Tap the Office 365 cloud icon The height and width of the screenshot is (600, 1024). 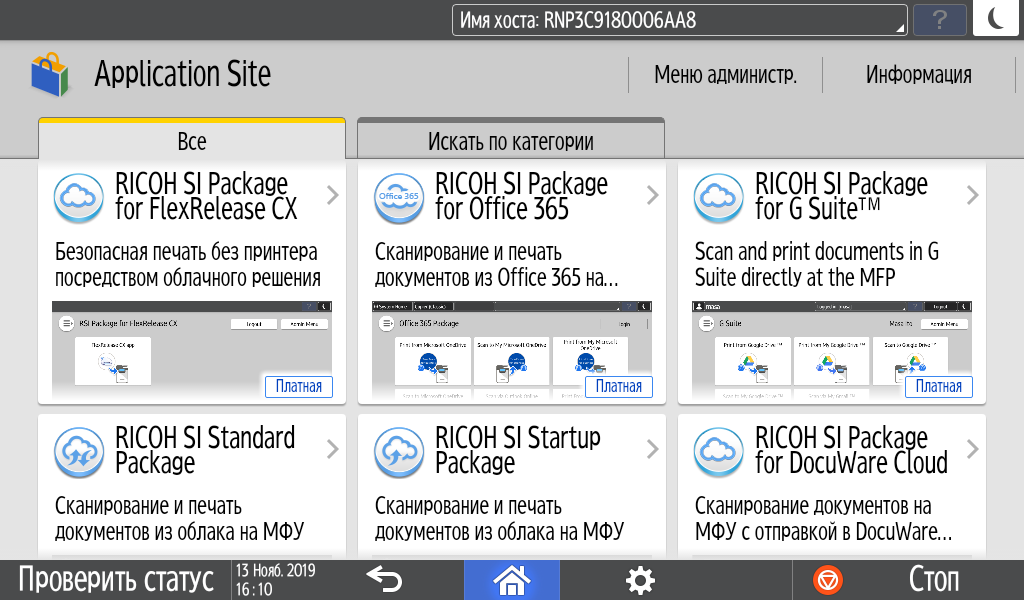pos(398,198)
